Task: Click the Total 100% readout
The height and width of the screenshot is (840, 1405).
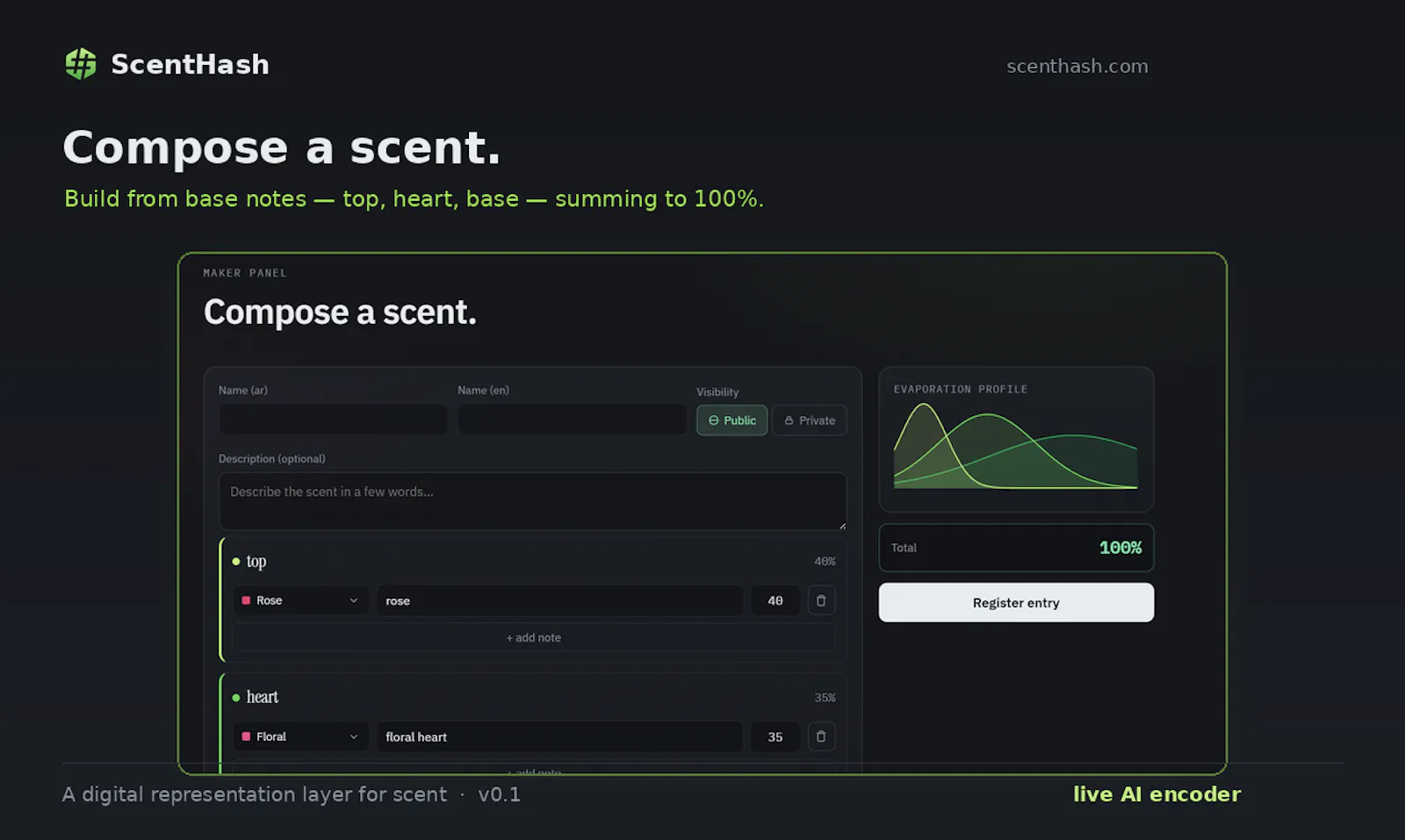Action: [1016, 548]
